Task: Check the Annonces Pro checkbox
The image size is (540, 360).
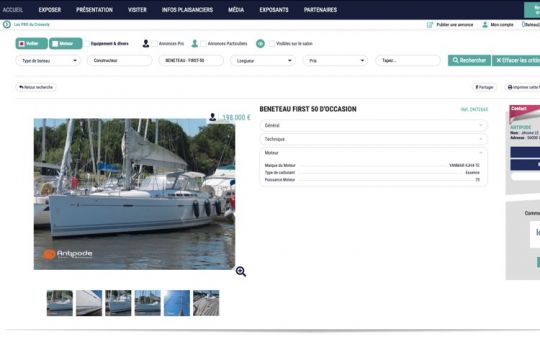Action: point(155,44)
